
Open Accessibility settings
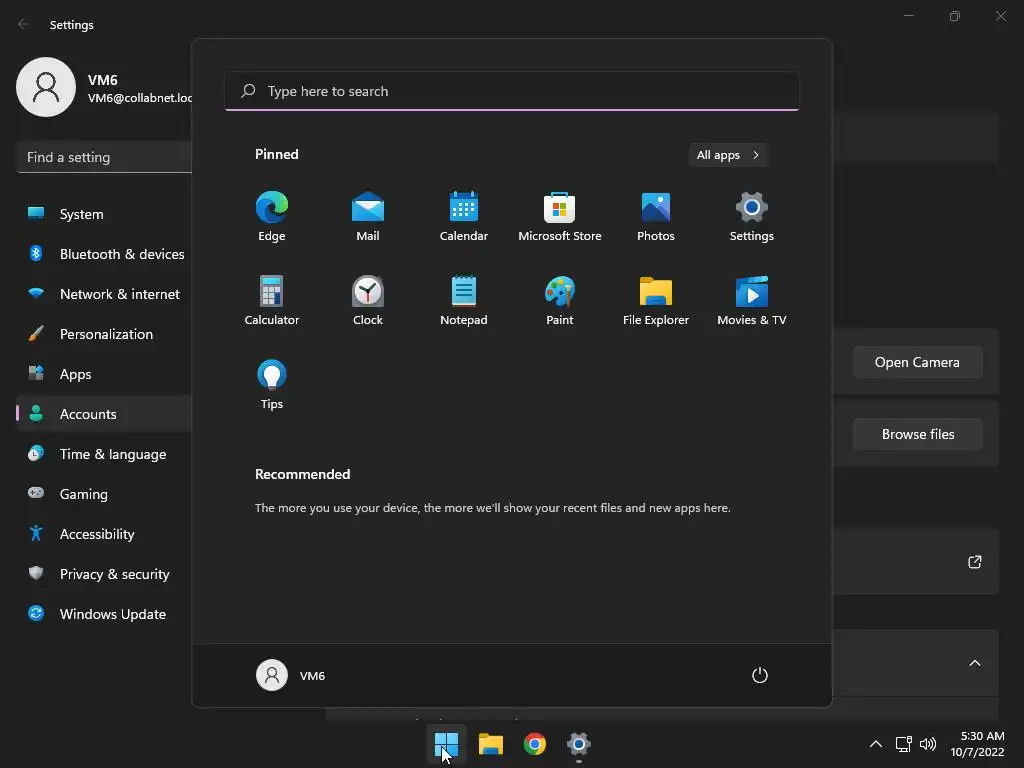point(104,534)
